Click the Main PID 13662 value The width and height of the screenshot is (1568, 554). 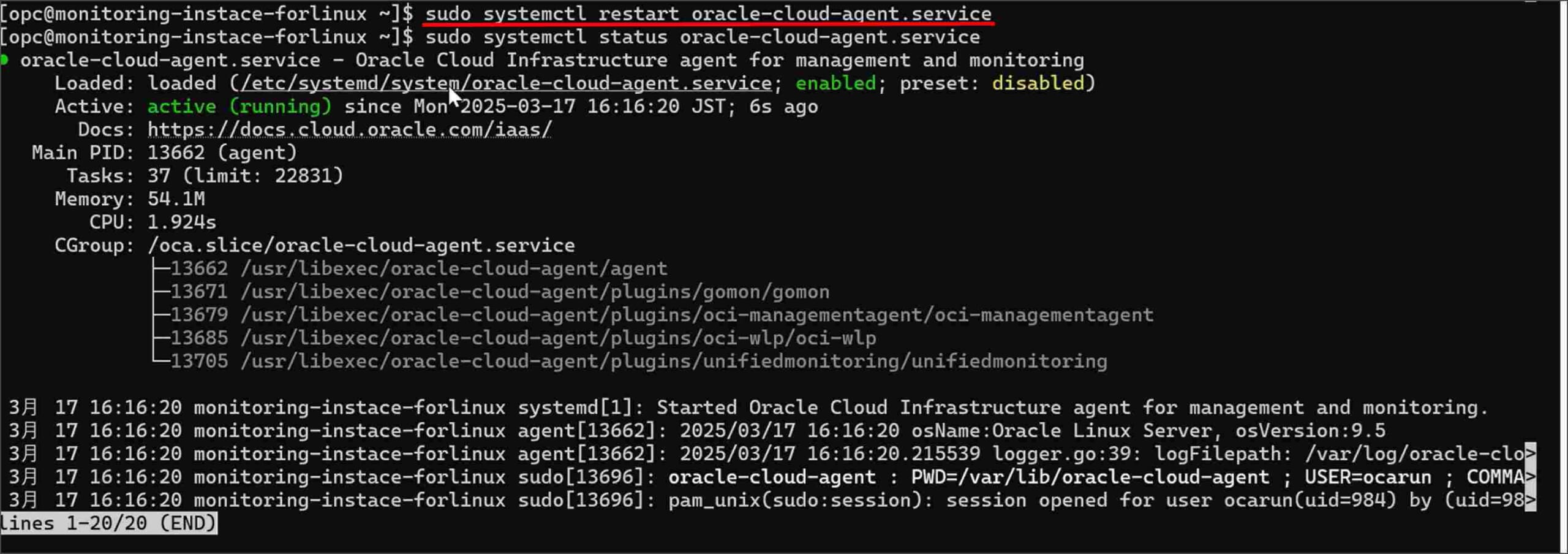pos(222,152)
